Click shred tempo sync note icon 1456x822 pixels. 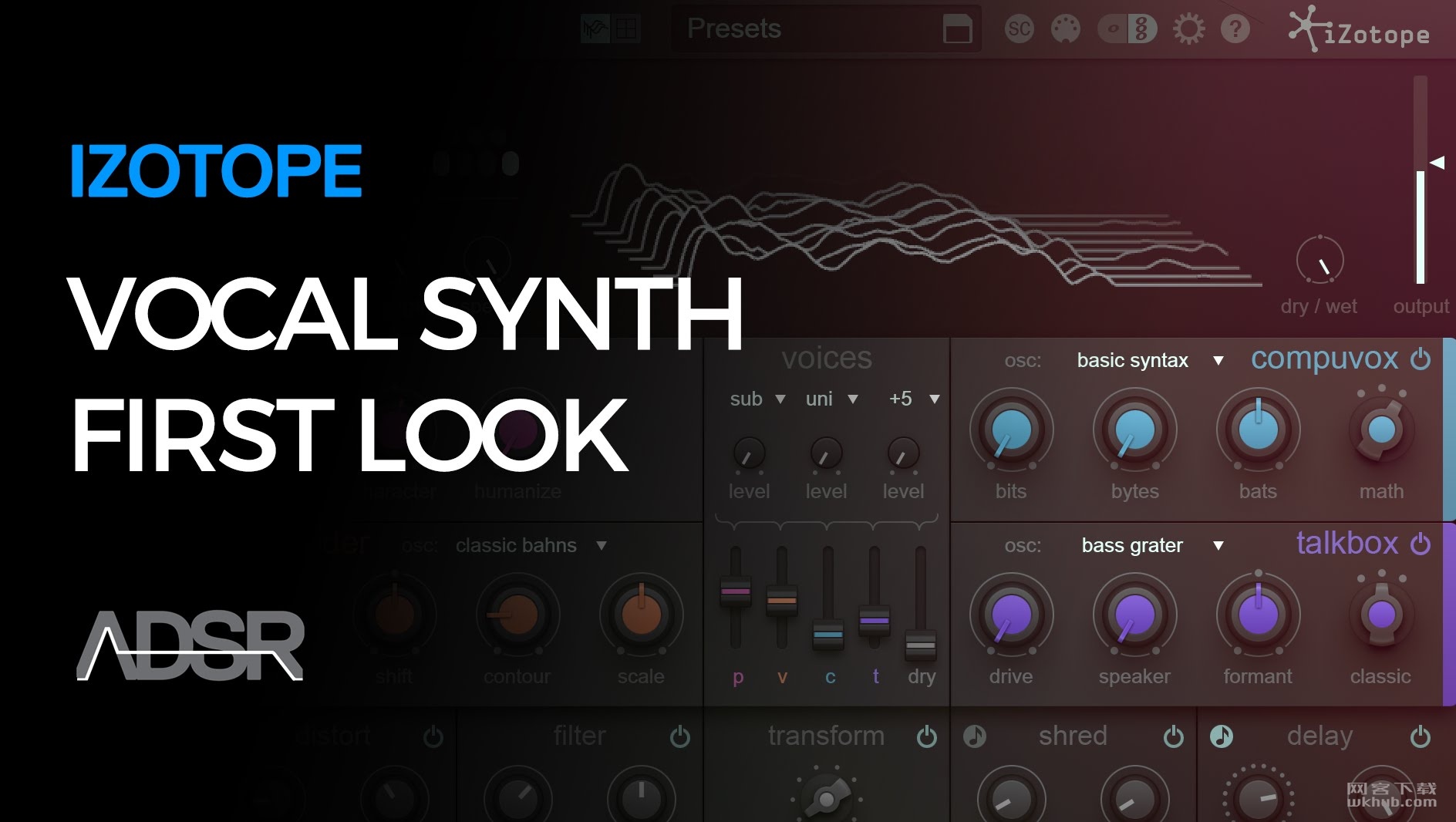[975, 736]
